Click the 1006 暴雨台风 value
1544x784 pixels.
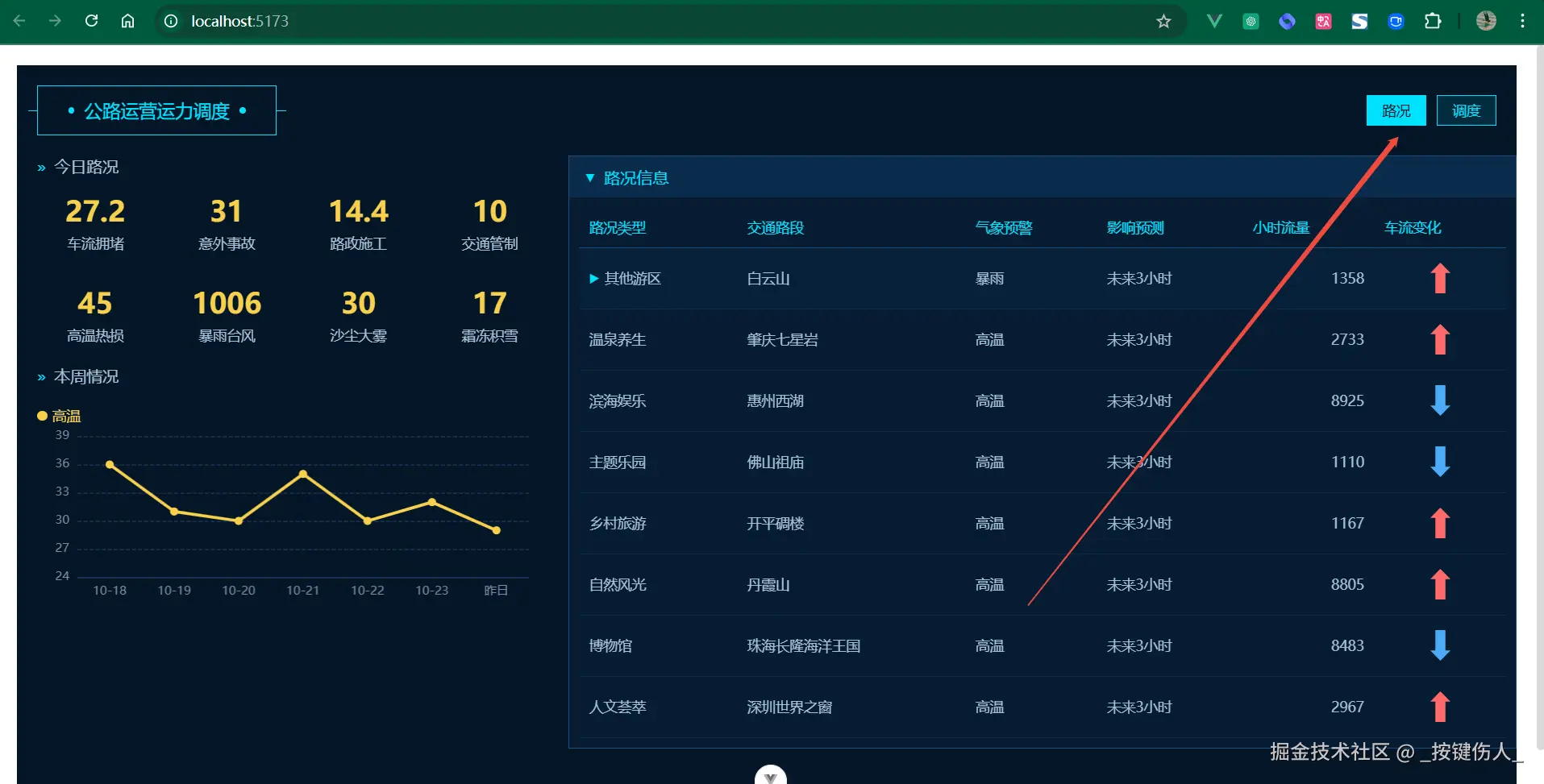click(x=227, y=303)
